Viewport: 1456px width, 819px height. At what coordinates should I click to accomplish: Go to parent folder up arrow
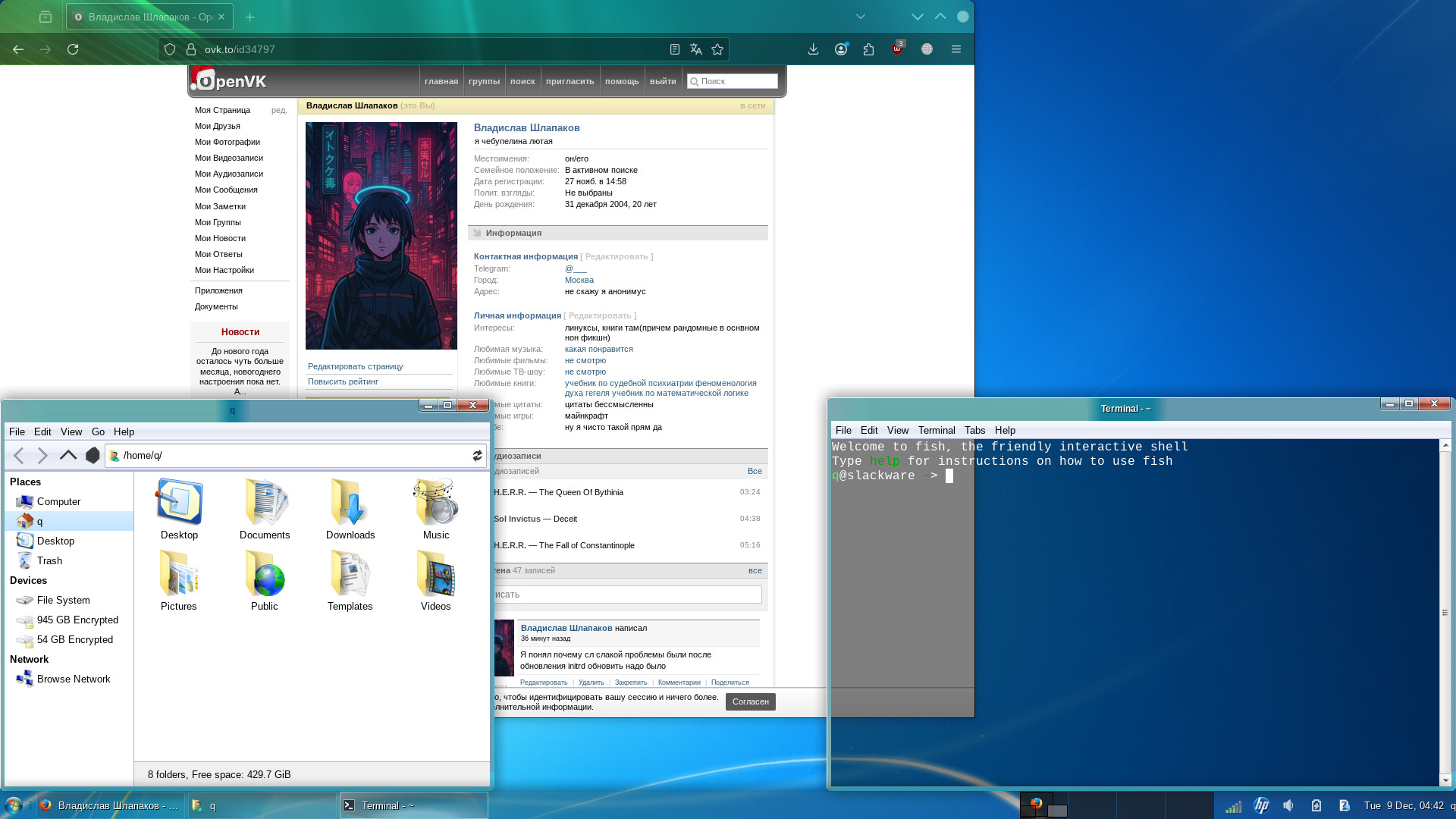tap(68, 455)
